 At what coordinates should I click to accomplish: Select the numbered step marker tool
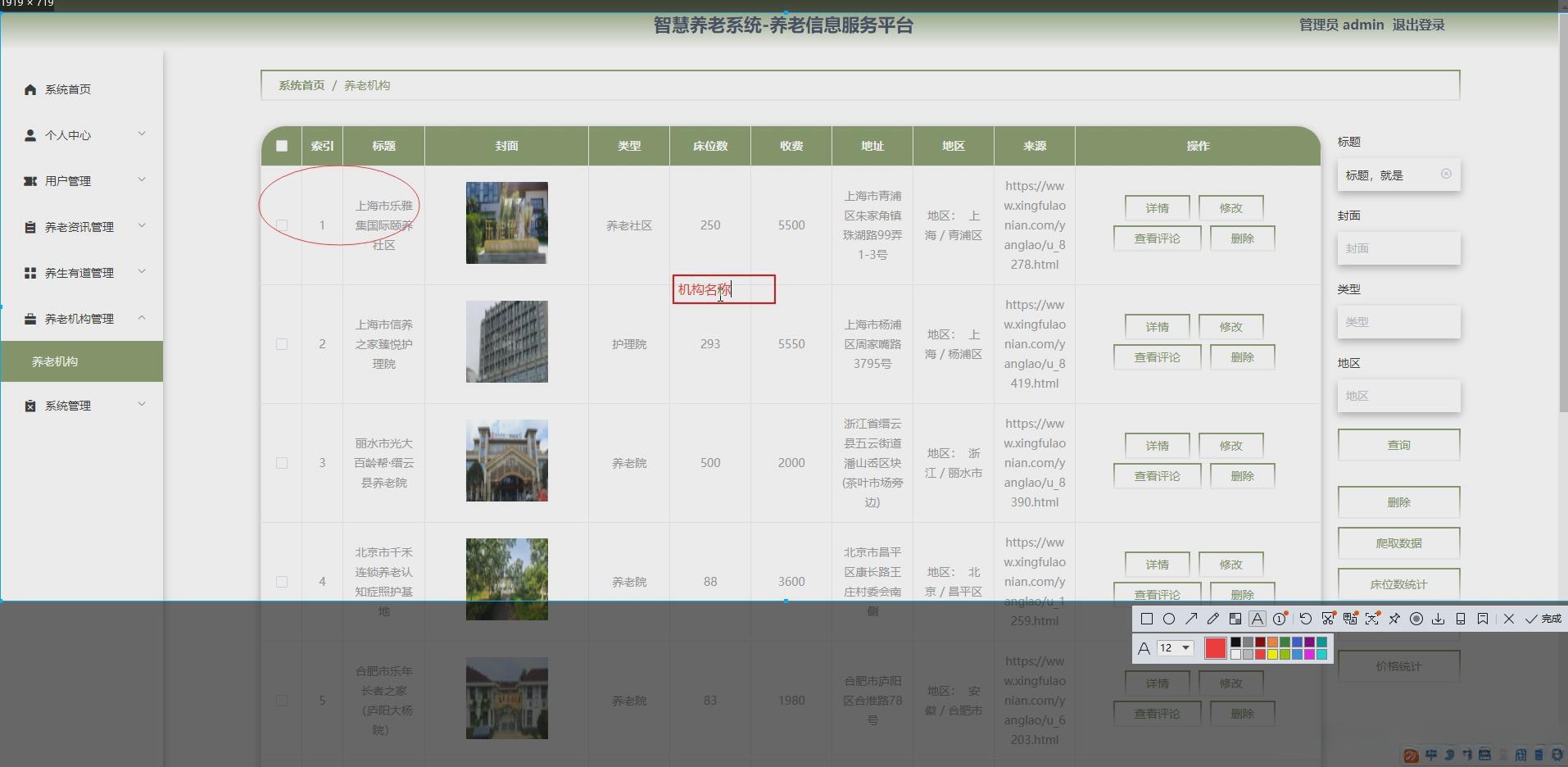coord(1280,619)
